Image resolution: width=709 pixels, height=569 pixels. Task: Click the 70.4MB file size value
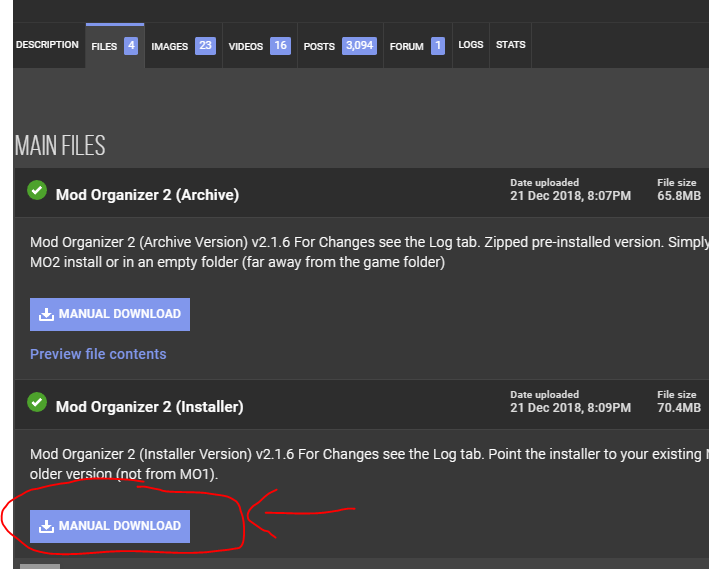(679, 408)
